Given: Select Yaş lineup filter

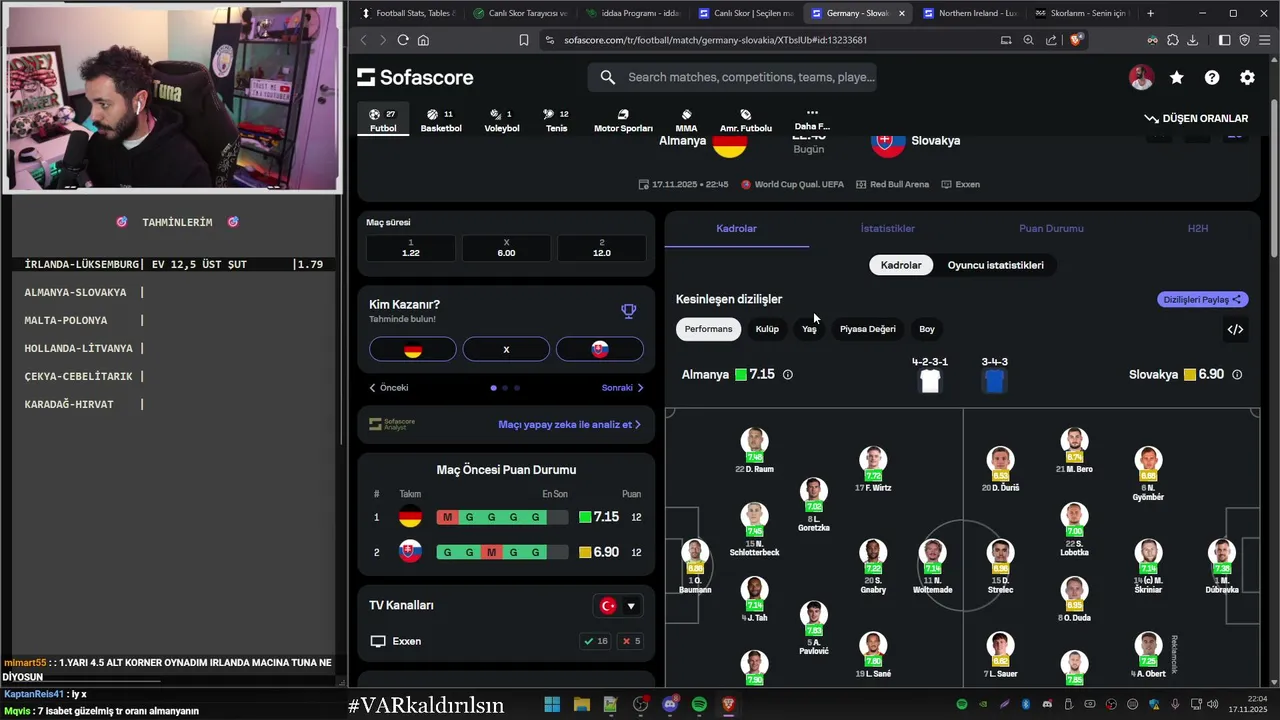Looking at the screenshot, I should pos(809,329).
